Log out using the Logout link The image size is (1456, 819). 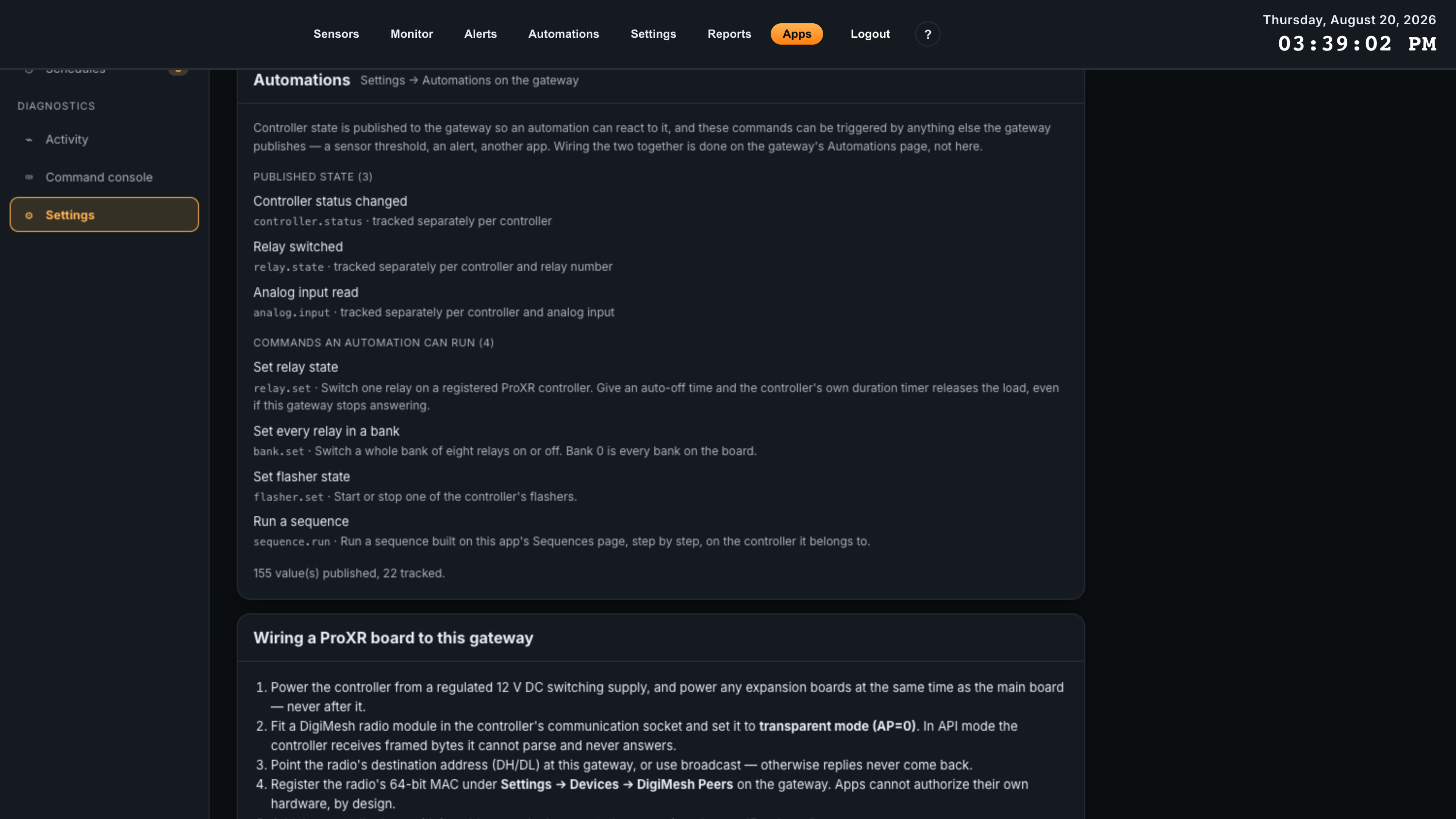tap(870, 34)
